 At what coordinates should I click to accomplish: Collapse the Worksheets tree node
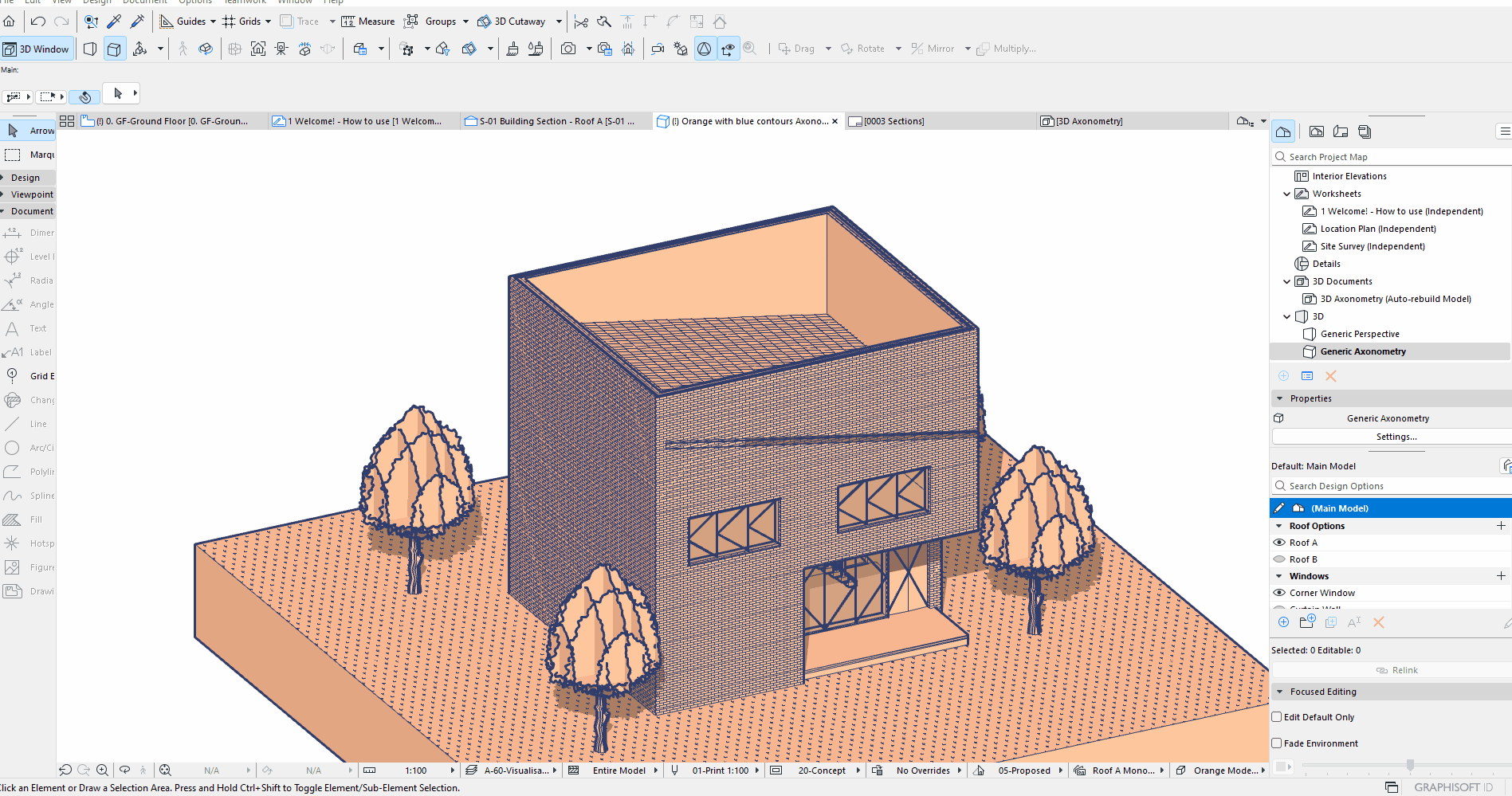pyautogui.click(x=1286, y=194)
